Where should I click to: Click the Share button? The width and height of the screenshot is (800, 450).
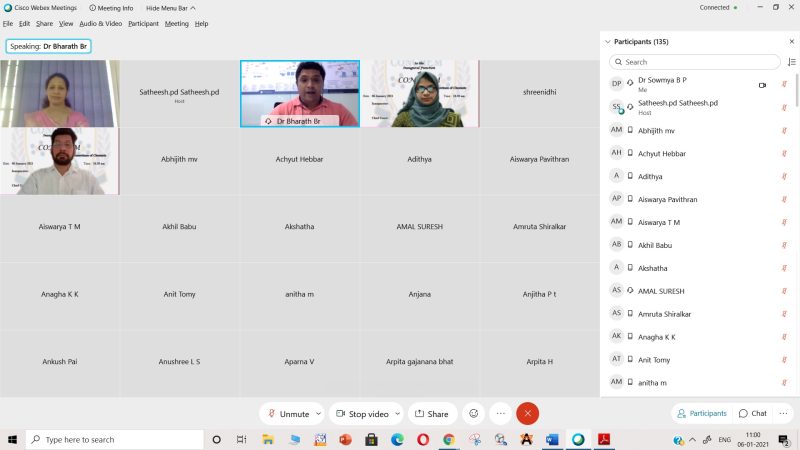click(432, 413)
